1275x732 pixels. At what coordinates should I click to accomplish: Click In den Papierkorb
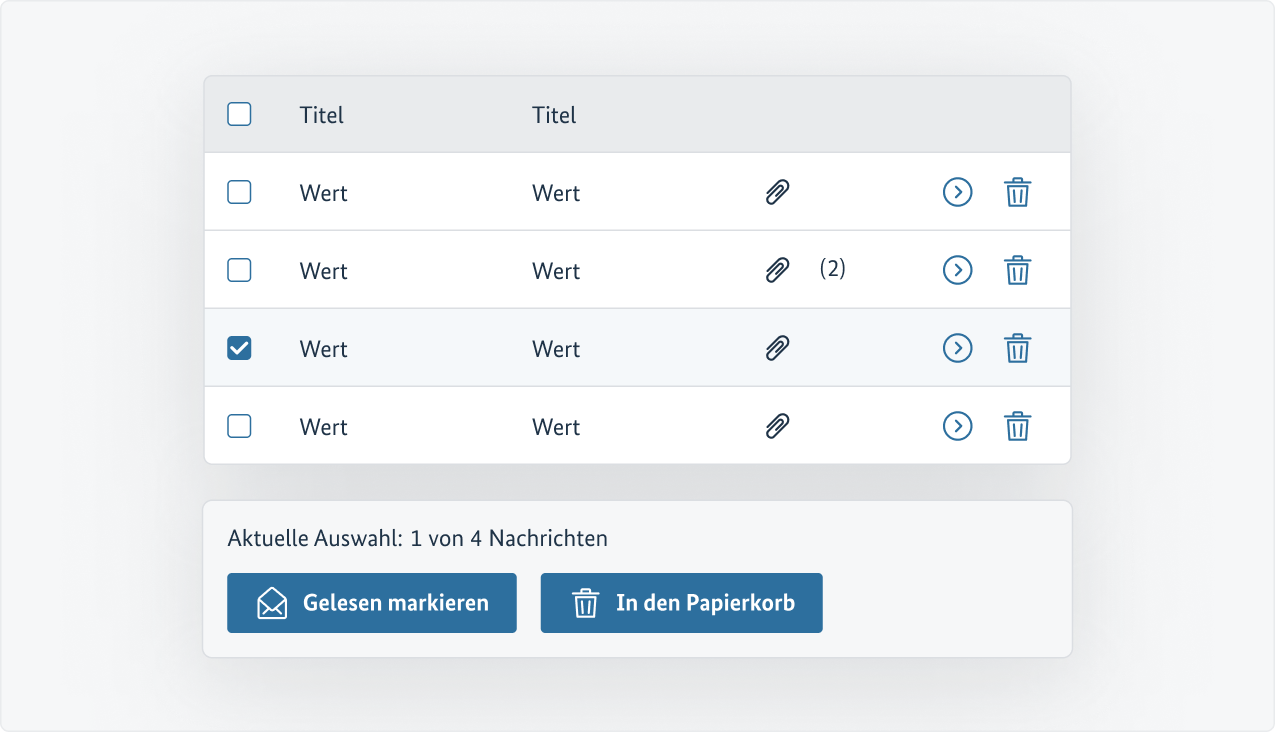coord(681,602)
